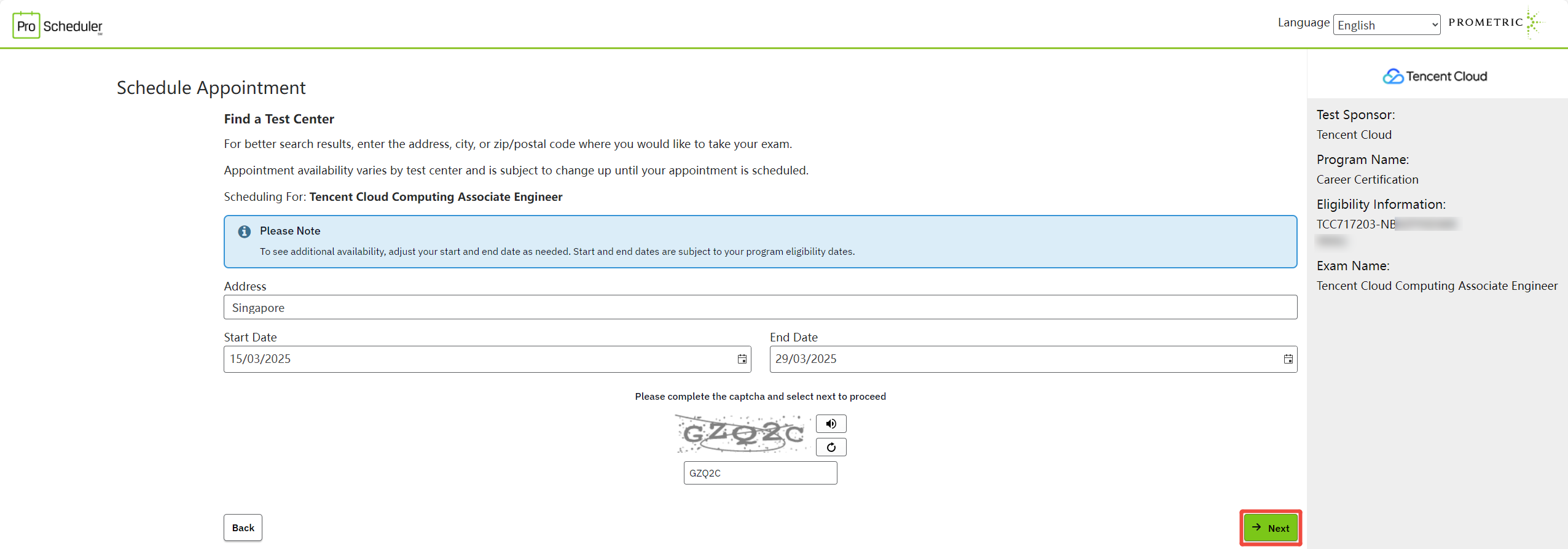Click the Start Date label
Screen dimensions: 1568x549
[x=250, y=337]
